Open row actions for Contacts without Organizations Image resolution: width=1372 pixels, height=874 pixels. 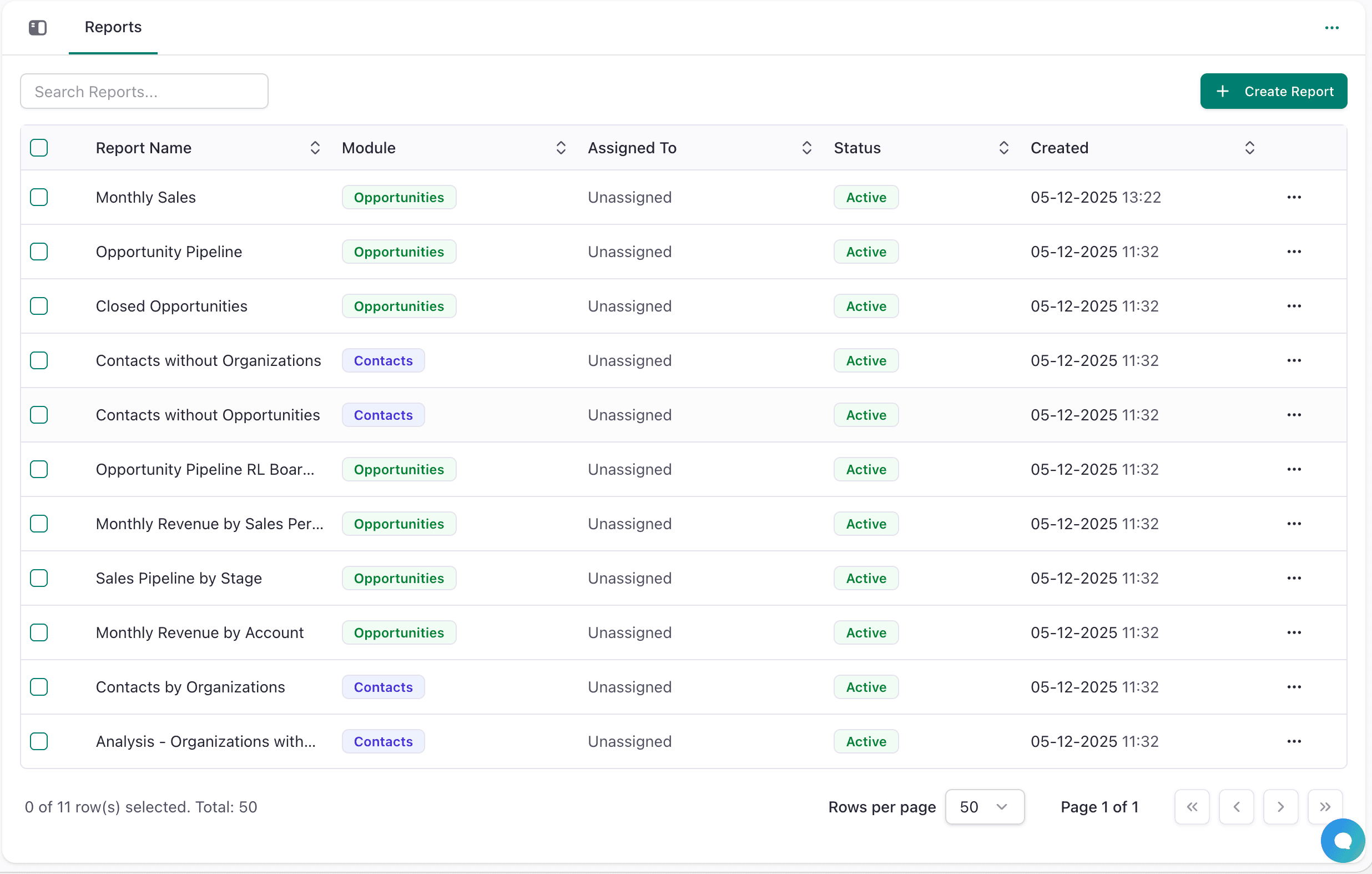[x=1294, y=360]
